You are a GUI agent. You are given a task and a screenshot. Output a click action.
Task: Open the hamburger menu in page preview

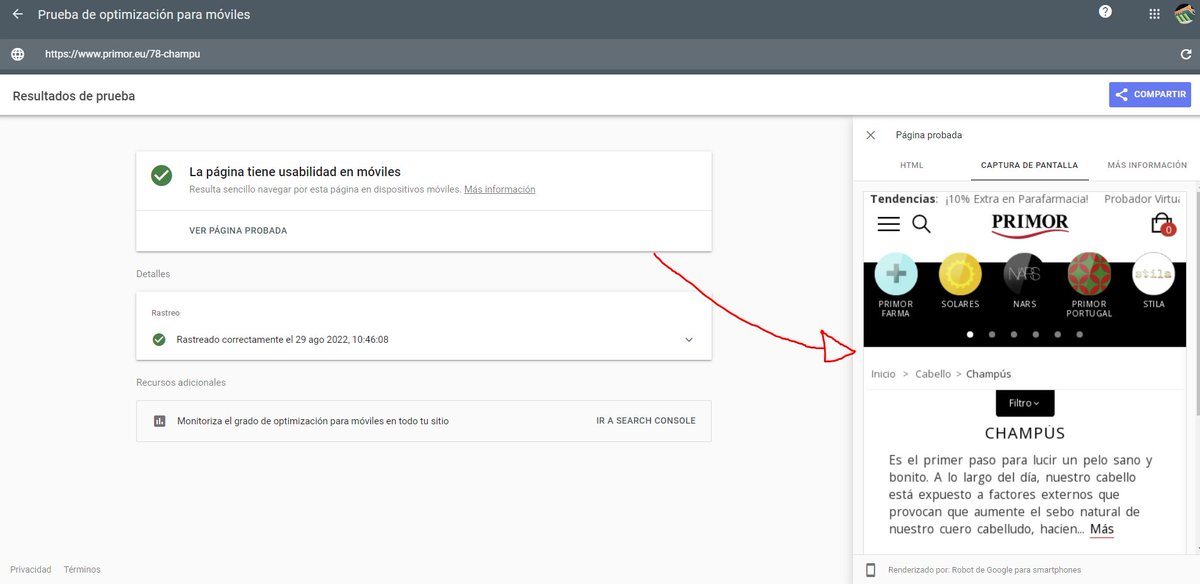[x=888, y=224]
